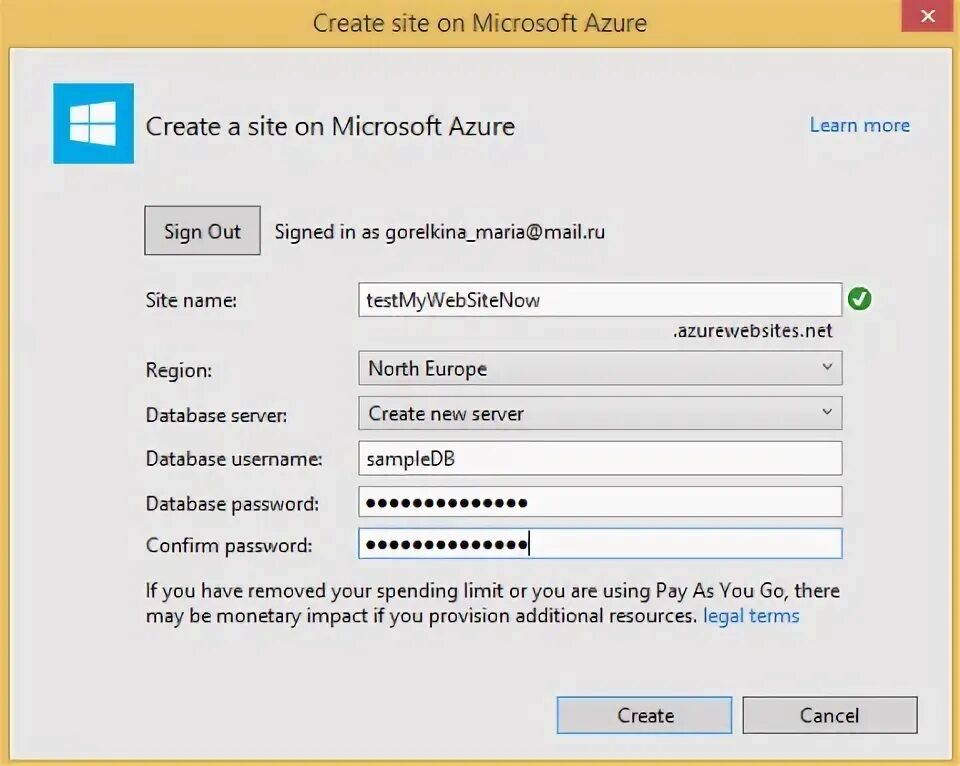960x766 pixels.
Task: Click the .azurewebsites.net domain suffix label
Action: 752,331
